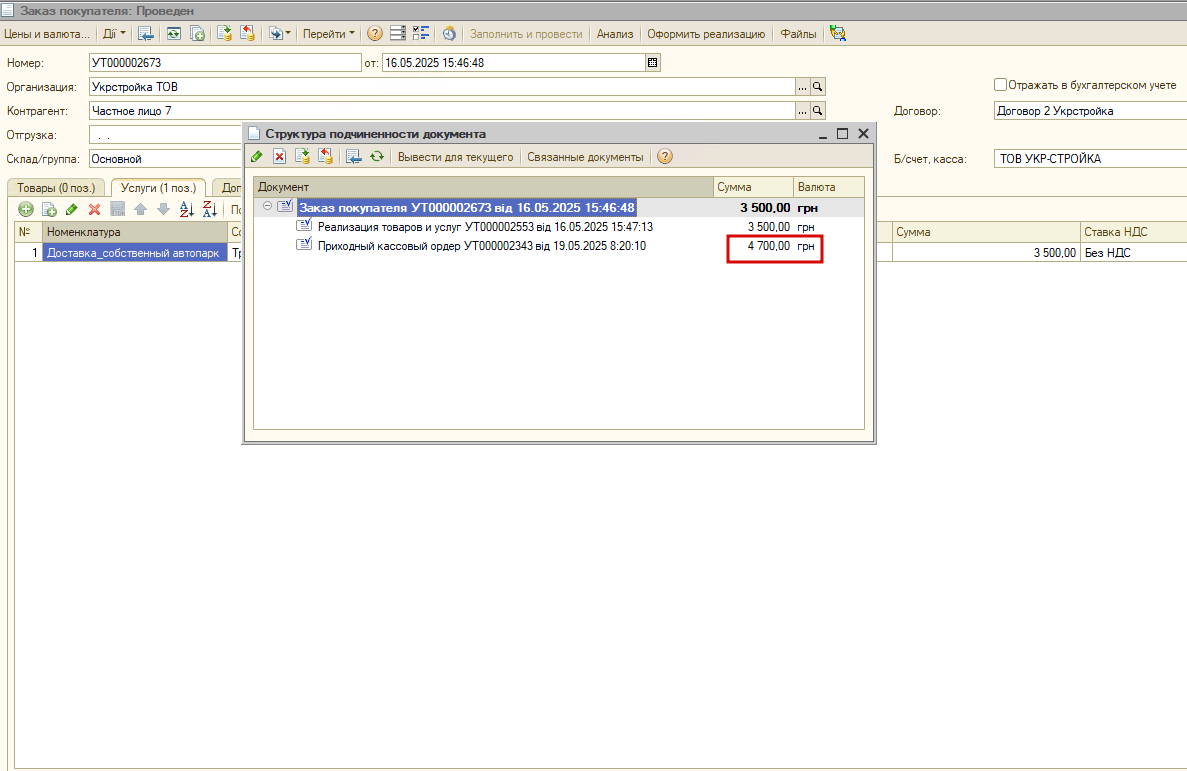Click the 'Без НДС' cell in the services row

click(1134, 253)
